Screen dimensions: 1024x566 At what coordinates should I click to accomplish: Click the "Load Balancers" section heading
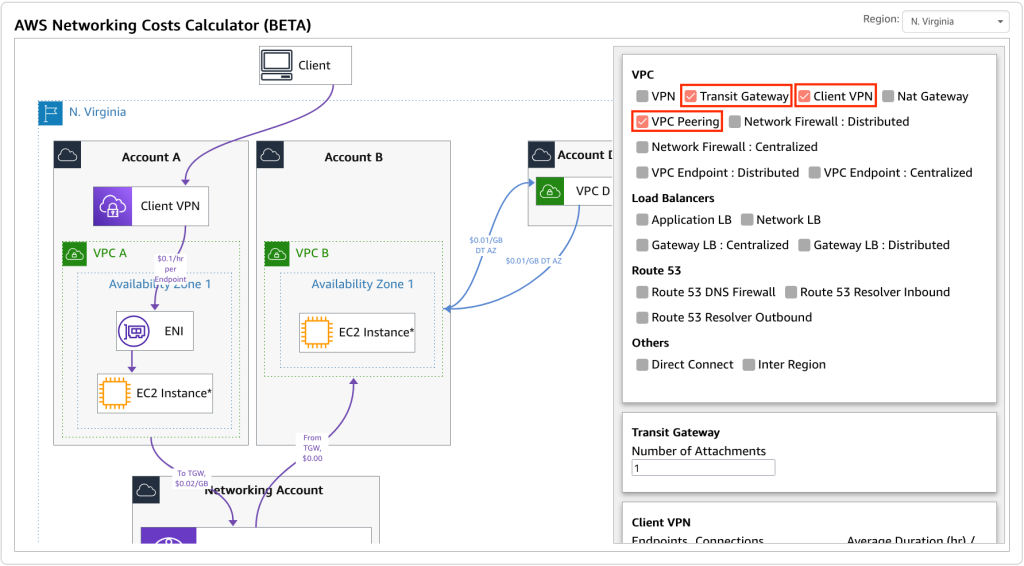point(673,198)
